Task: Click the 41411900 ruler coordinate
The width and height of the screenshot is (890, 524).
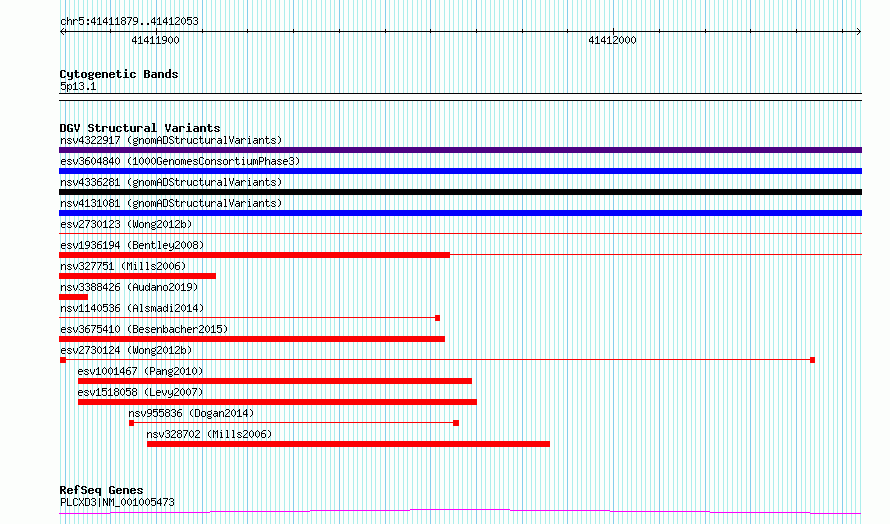Action: (155, 40)
